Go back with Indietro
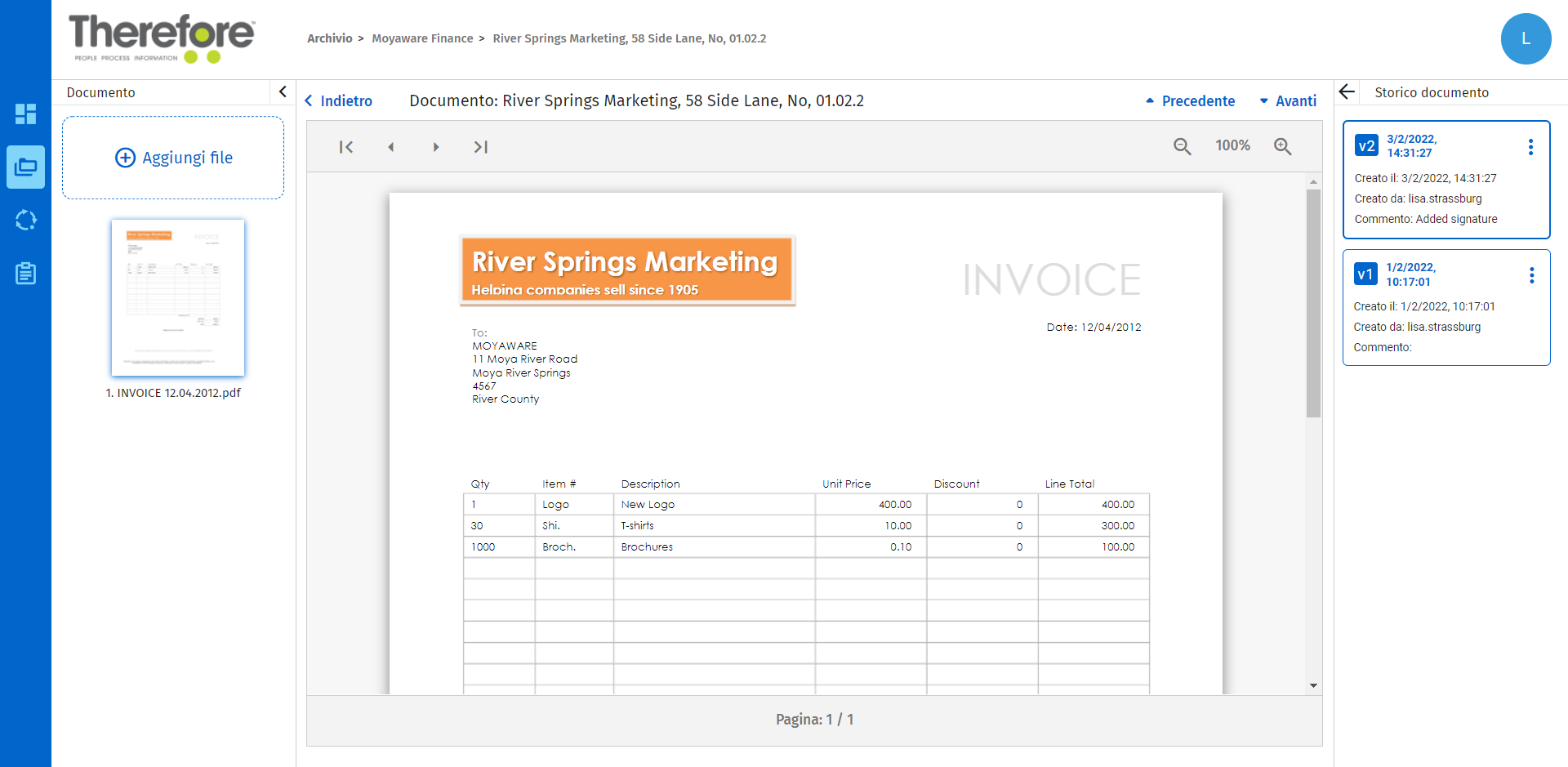This screenshot has height=767, width=1568. coord(338,100)
